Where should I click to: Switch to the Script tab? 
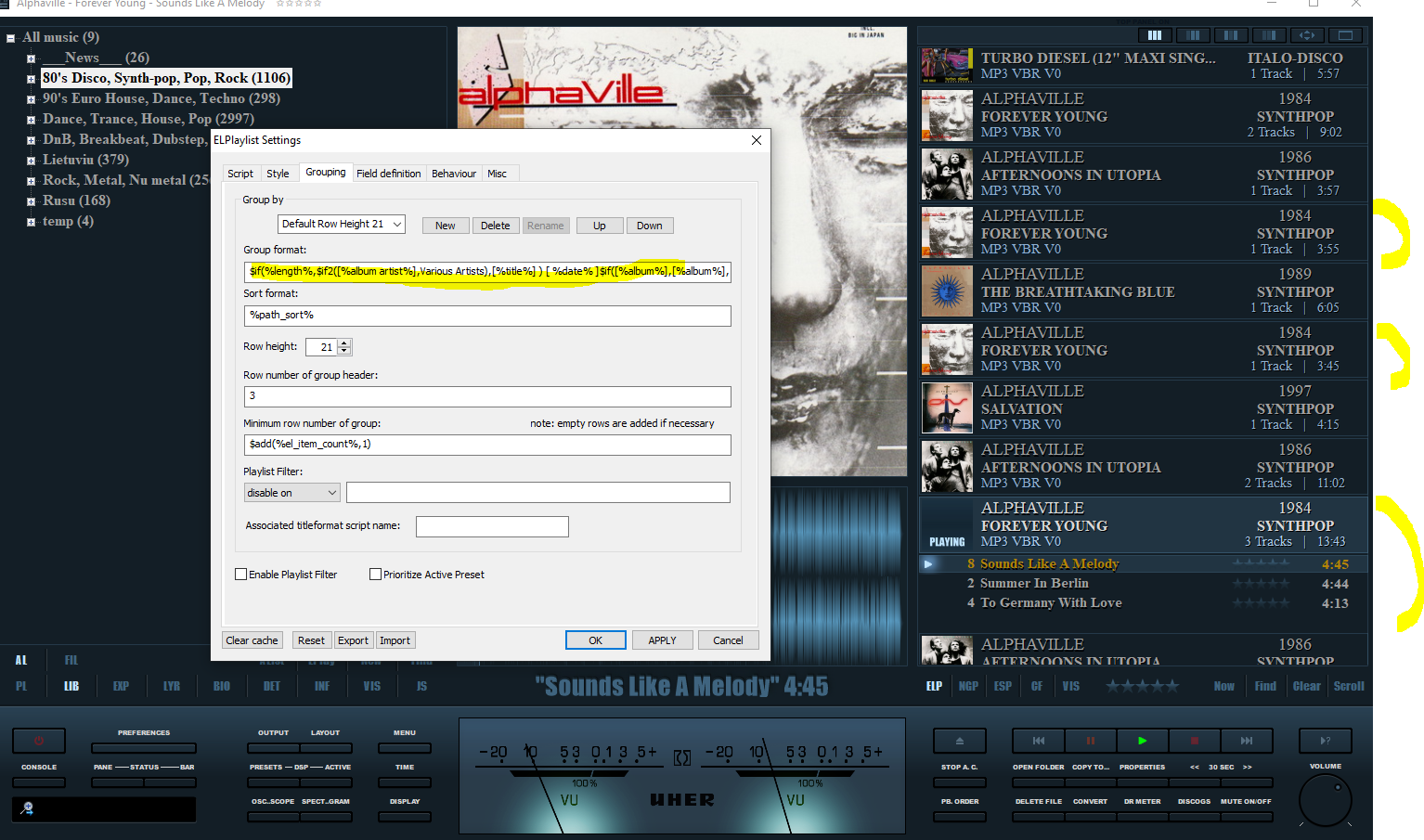coord(240,174)
